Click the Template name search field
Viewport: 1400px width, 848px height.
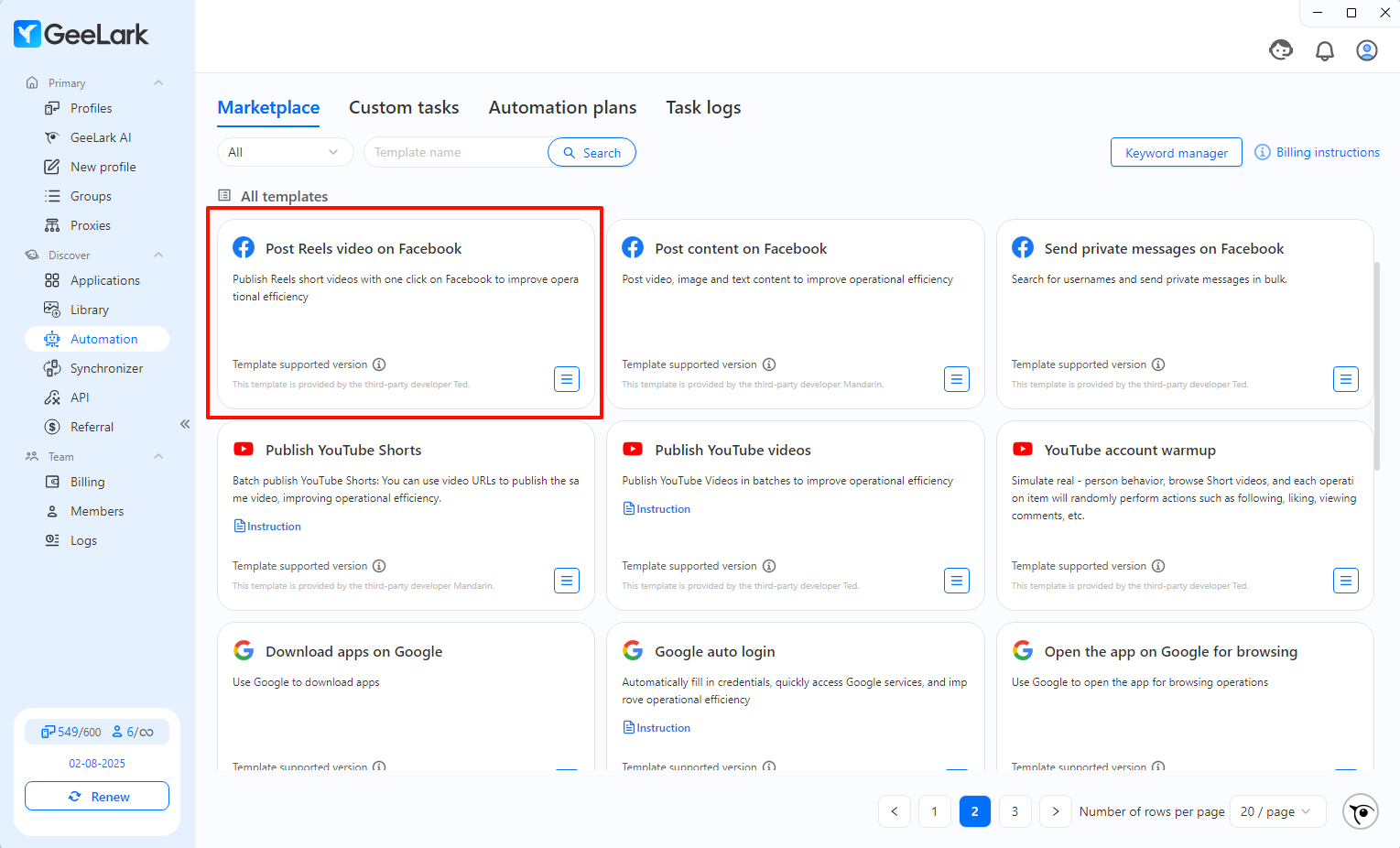click(x=456, y=152)
